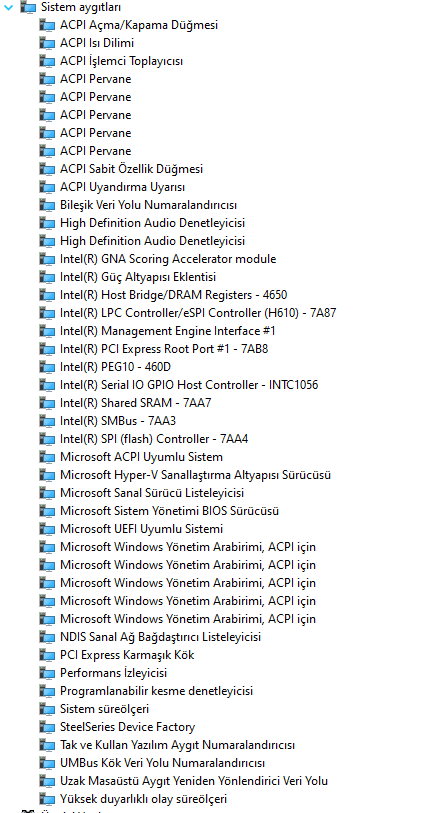
Task: Select Intel(R) SPI (flash) Controller - 7AA4
Action: pos(154,439)
